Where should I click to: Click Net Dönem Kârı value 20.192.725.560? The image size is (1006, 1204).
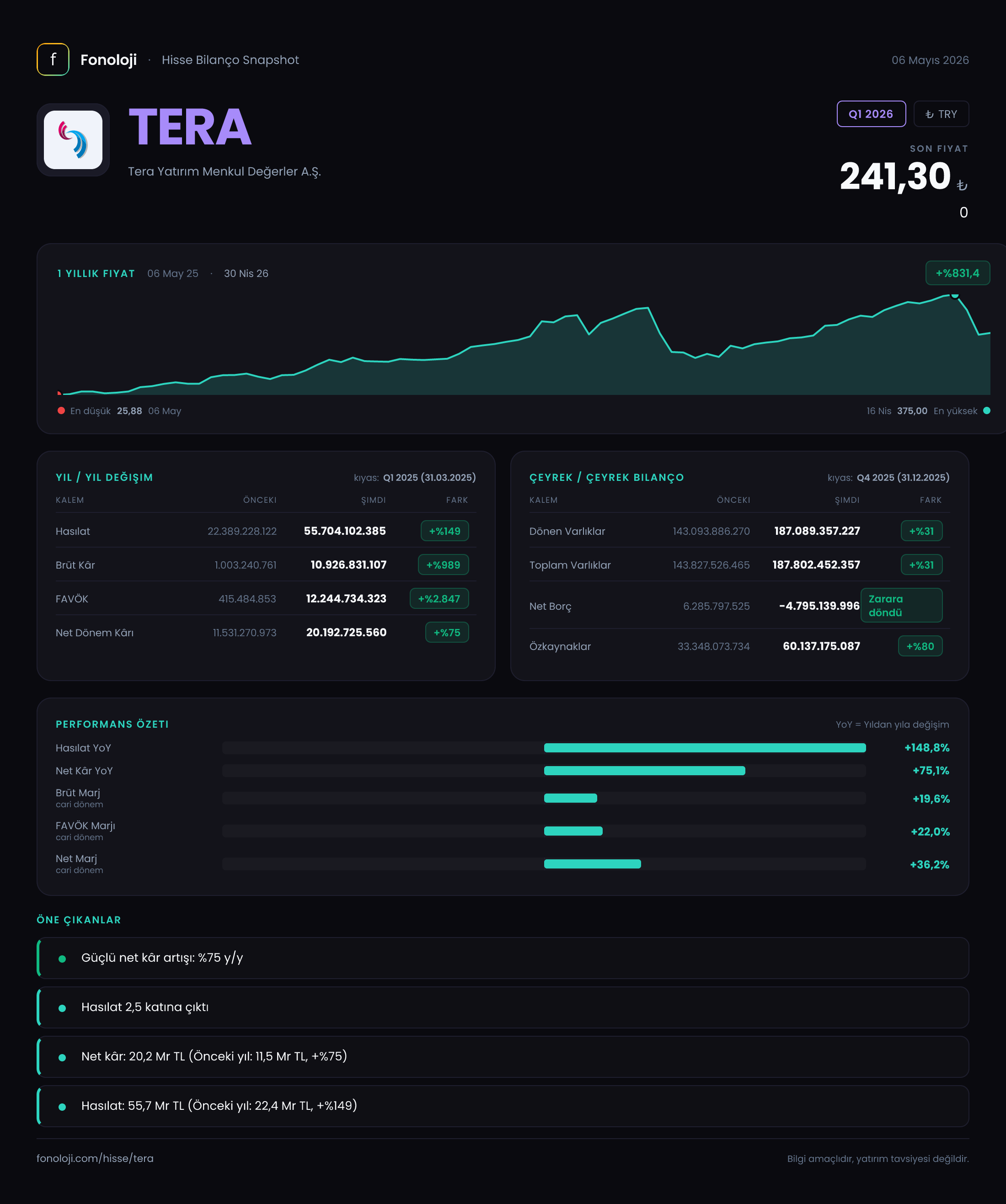tap(346, 632)
